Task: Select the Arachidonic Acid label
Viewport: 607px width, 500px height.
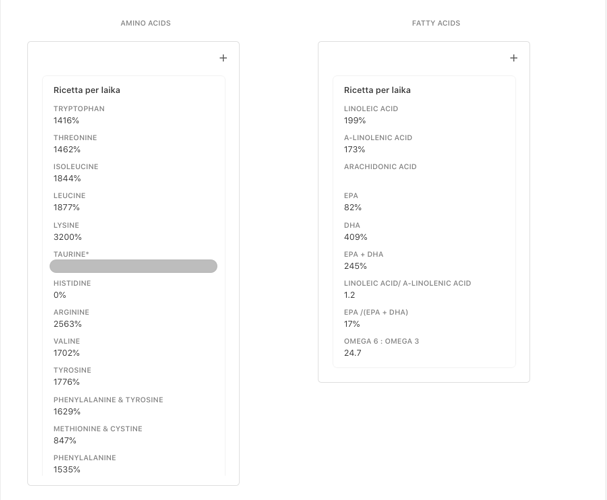Action: tap(380, 167)
